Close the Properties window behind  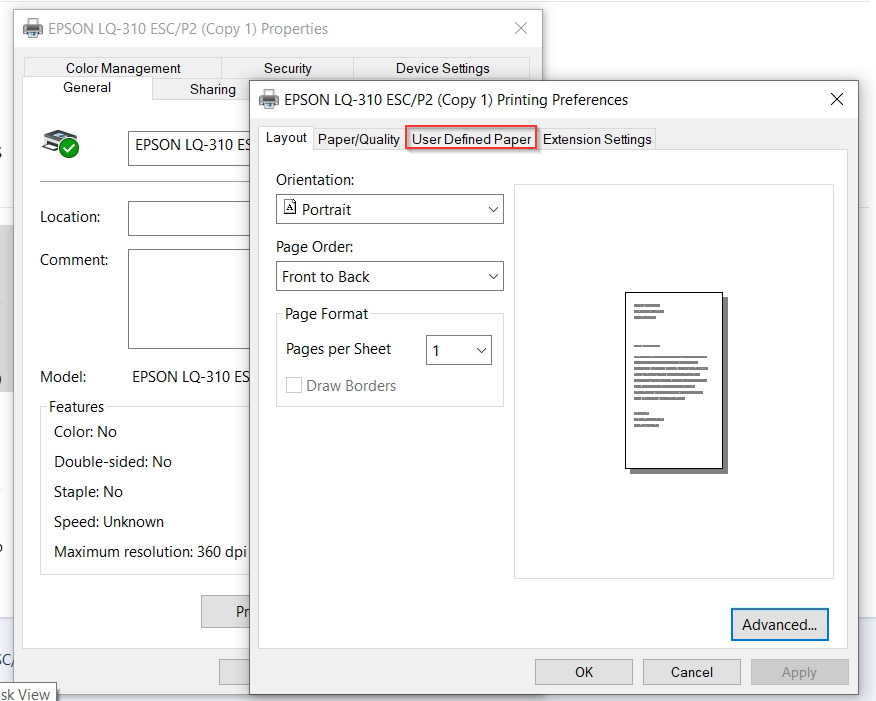pyautogui.click(x=521, y=28)
